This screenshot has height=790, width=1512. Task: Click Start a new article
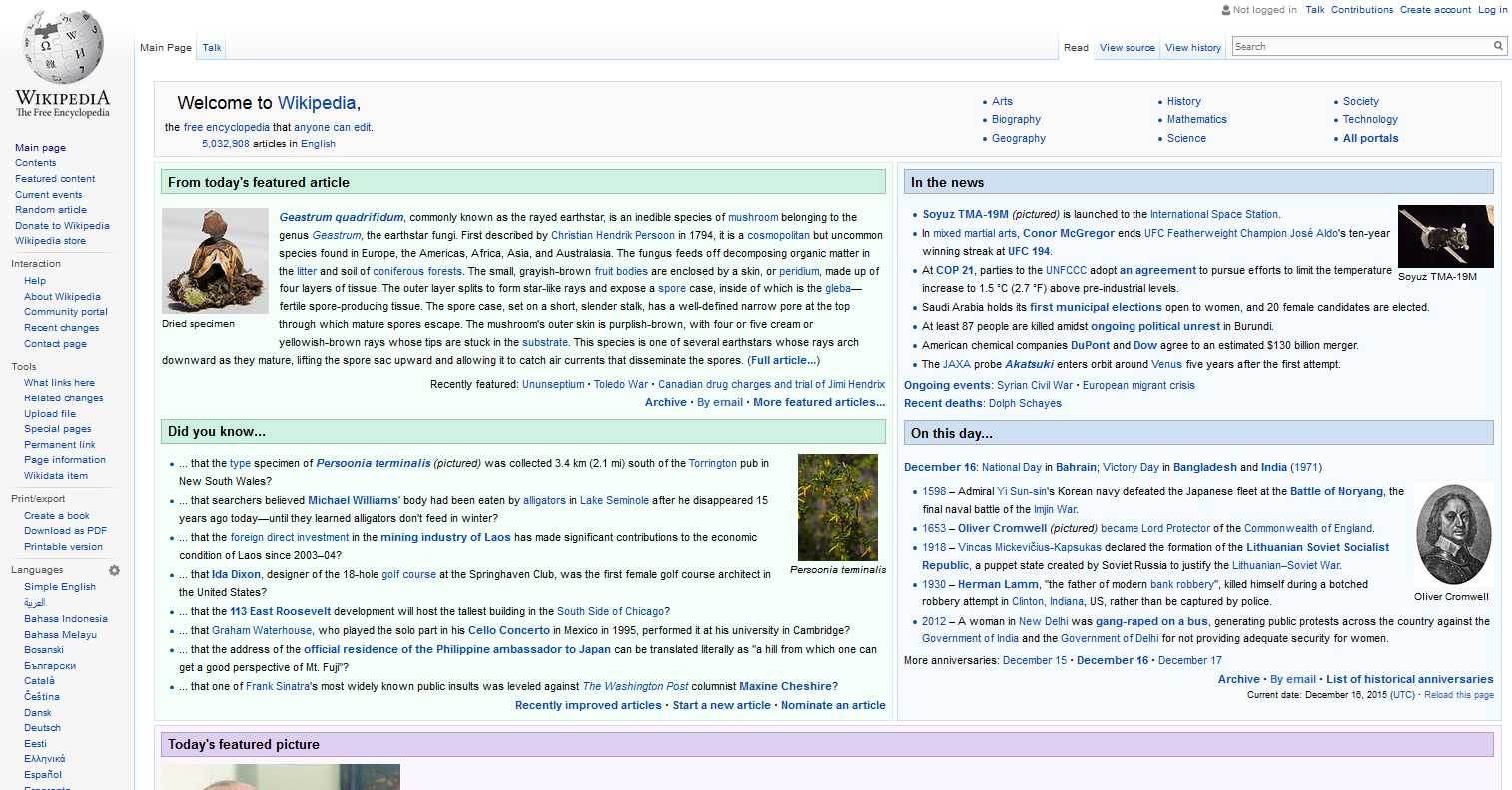click(721, 705)
